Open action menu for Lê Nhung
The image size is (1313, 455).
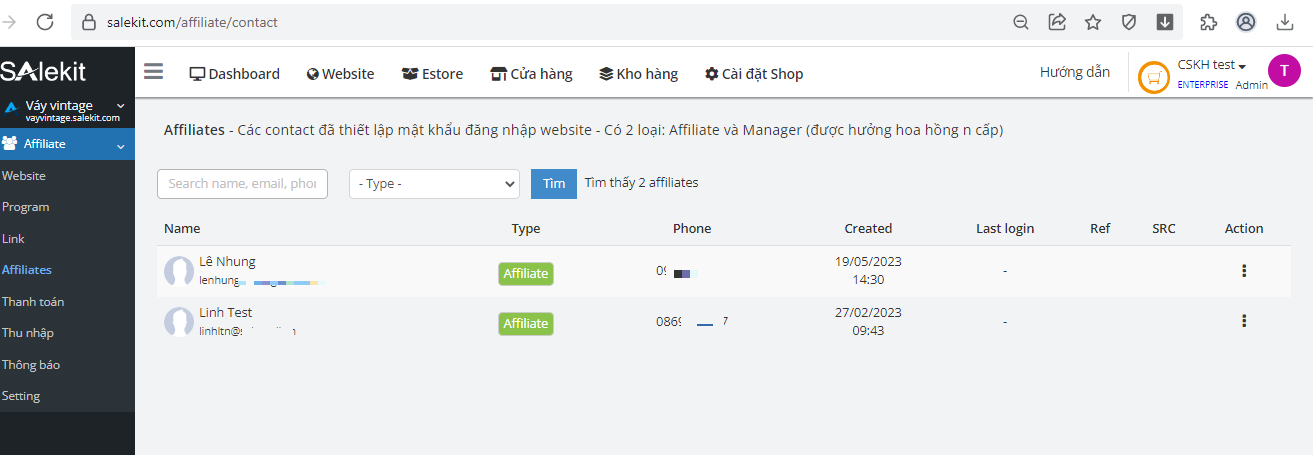(1244, 271)
